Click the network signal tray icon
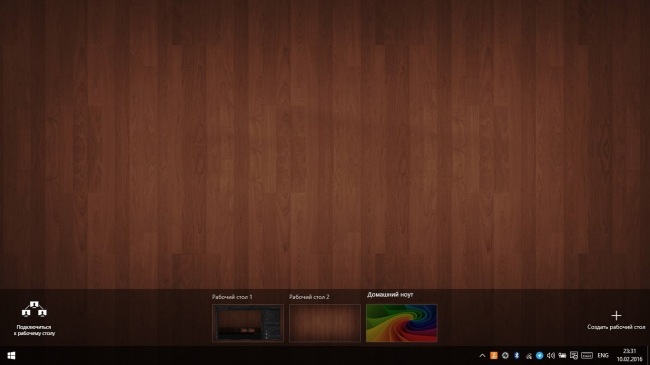The width and height of the screenshot is (650, 365). (x=528, y=355)
